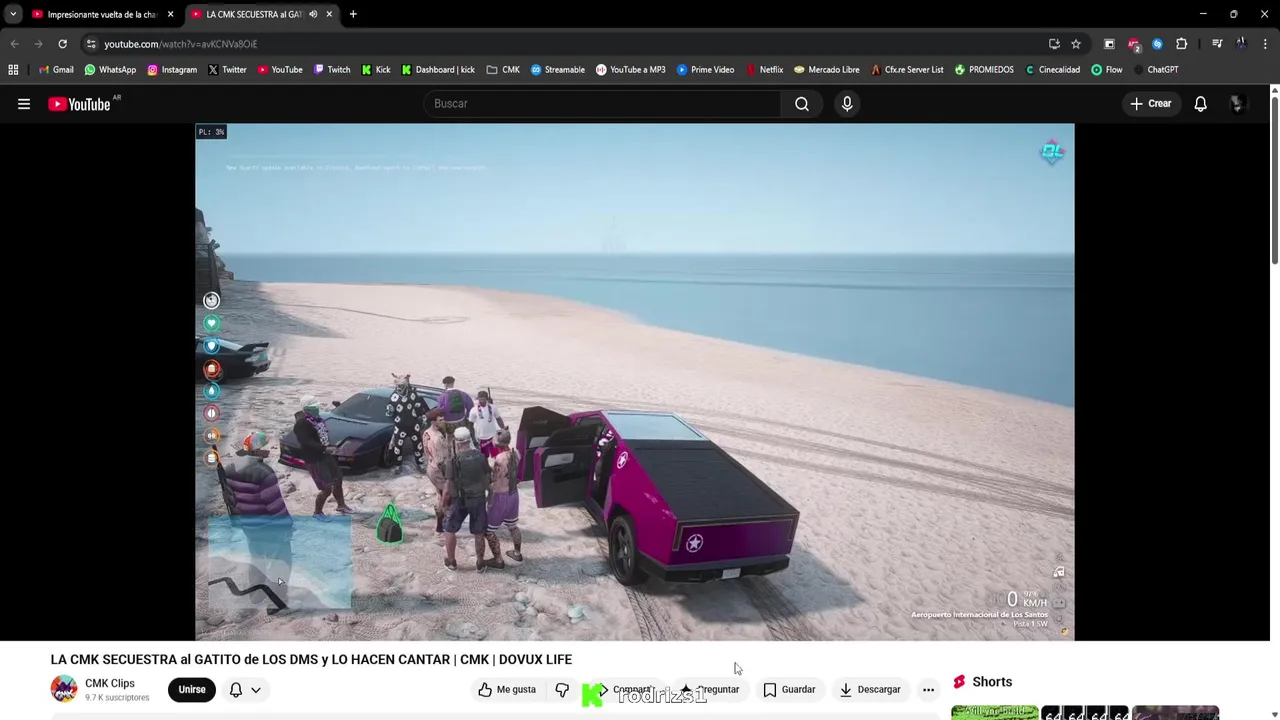Open Prime Video bookmark

[705, 70]
